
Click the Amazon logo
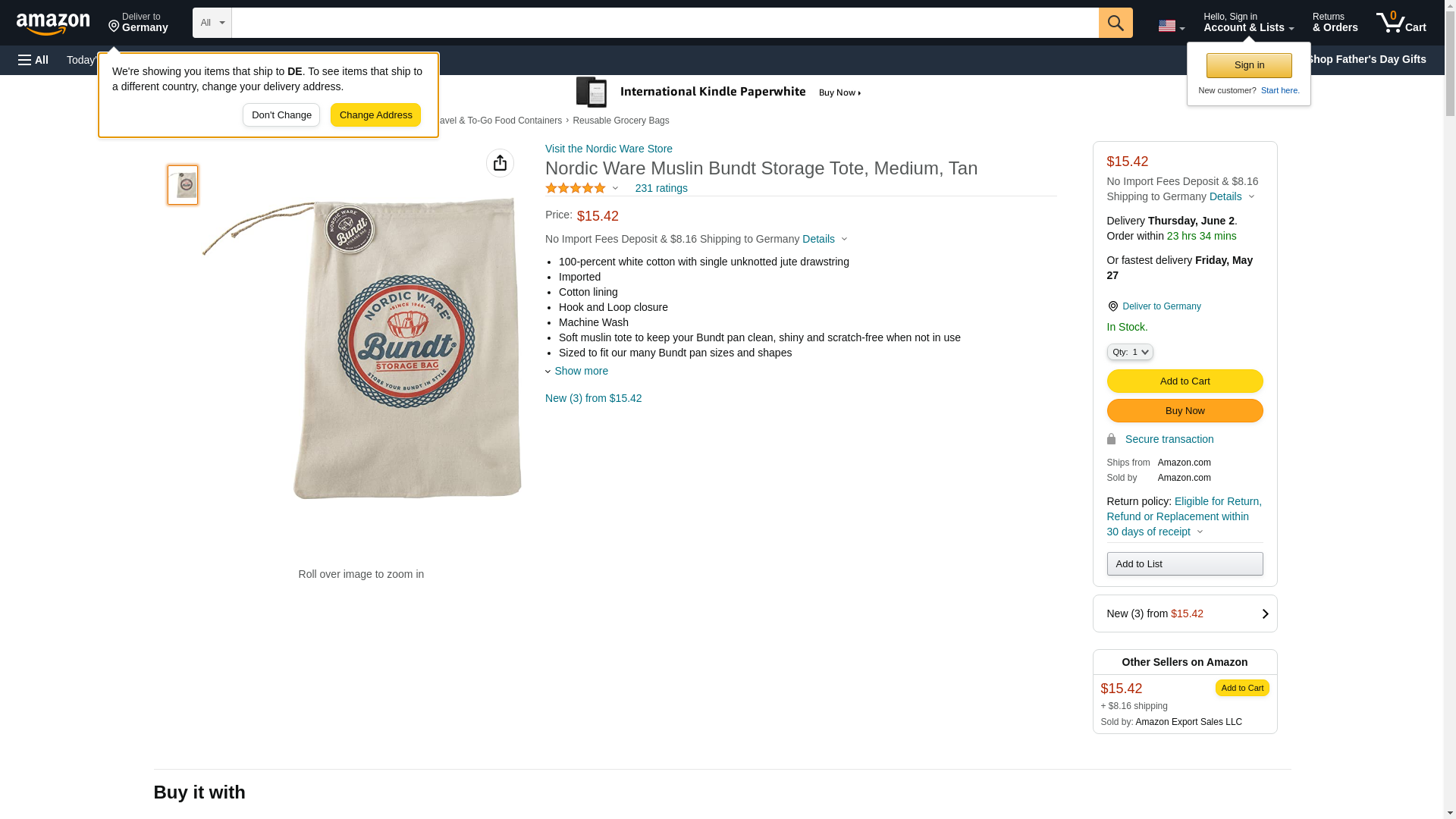53,24
